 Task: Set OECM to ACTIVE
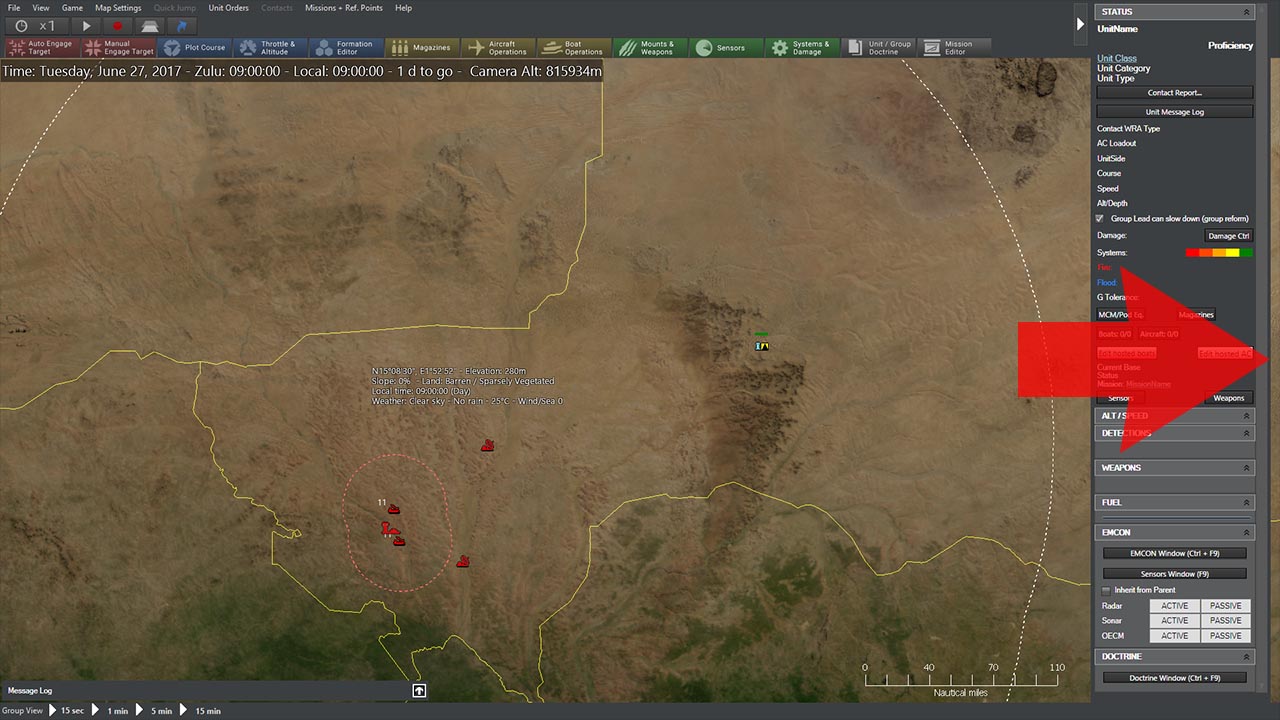(x=1174, y=636)
